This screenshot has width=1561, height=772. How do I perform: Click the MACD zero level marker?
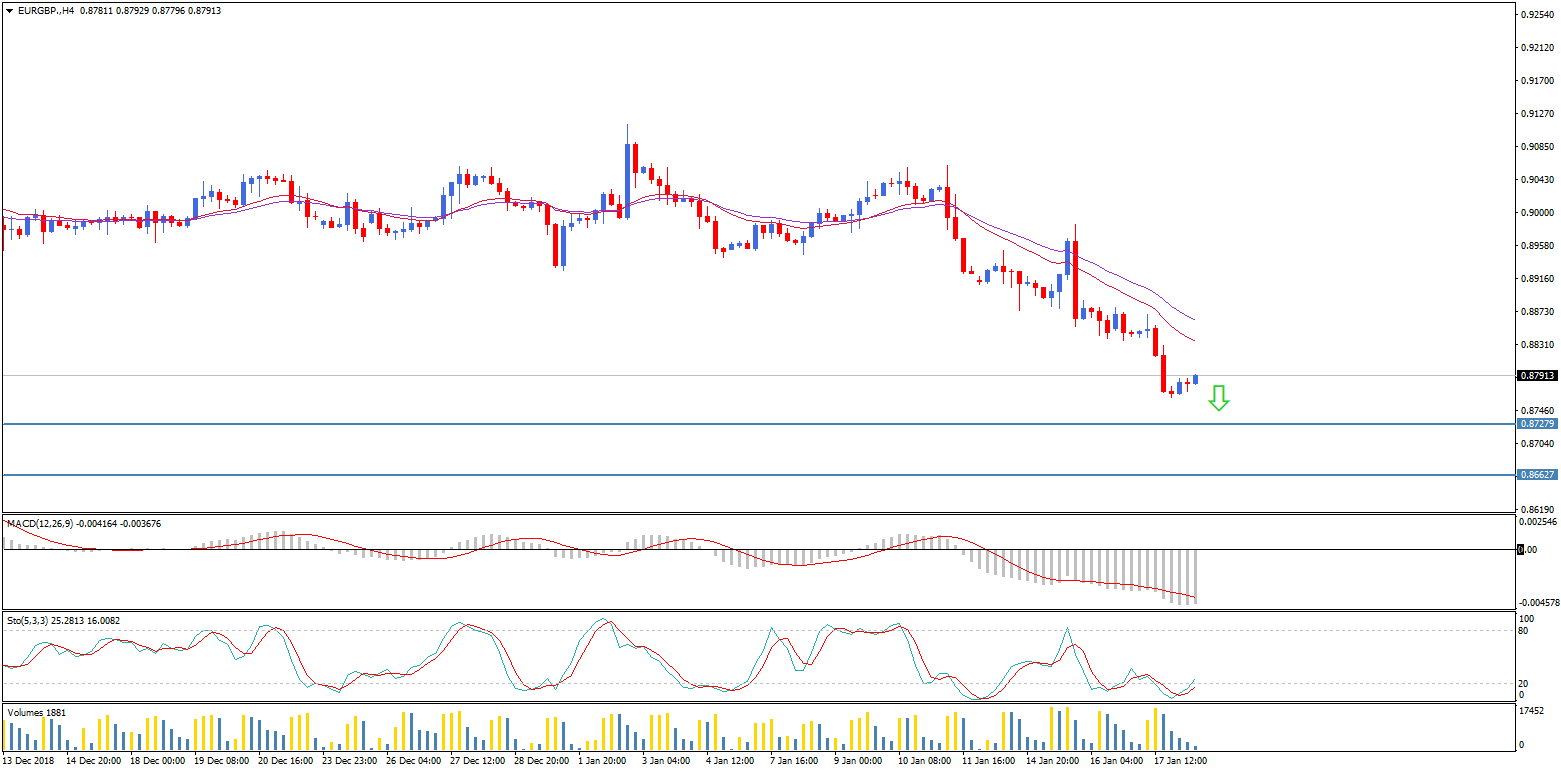(1522, 550)
